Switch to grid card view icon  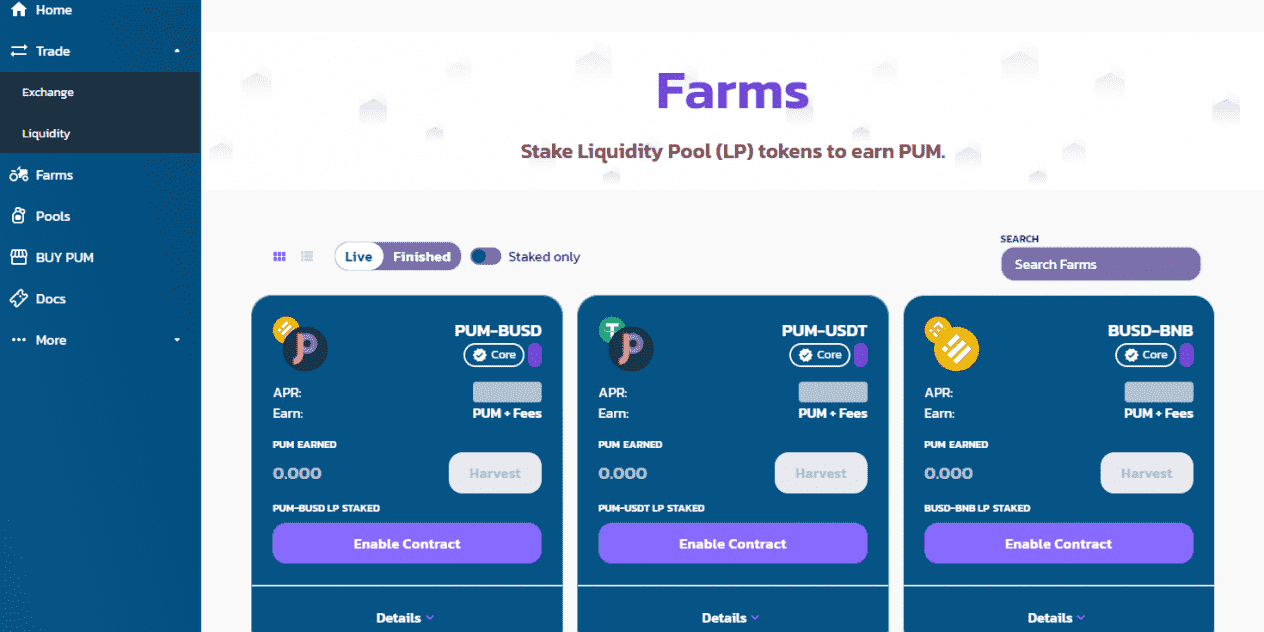point(280,257)
